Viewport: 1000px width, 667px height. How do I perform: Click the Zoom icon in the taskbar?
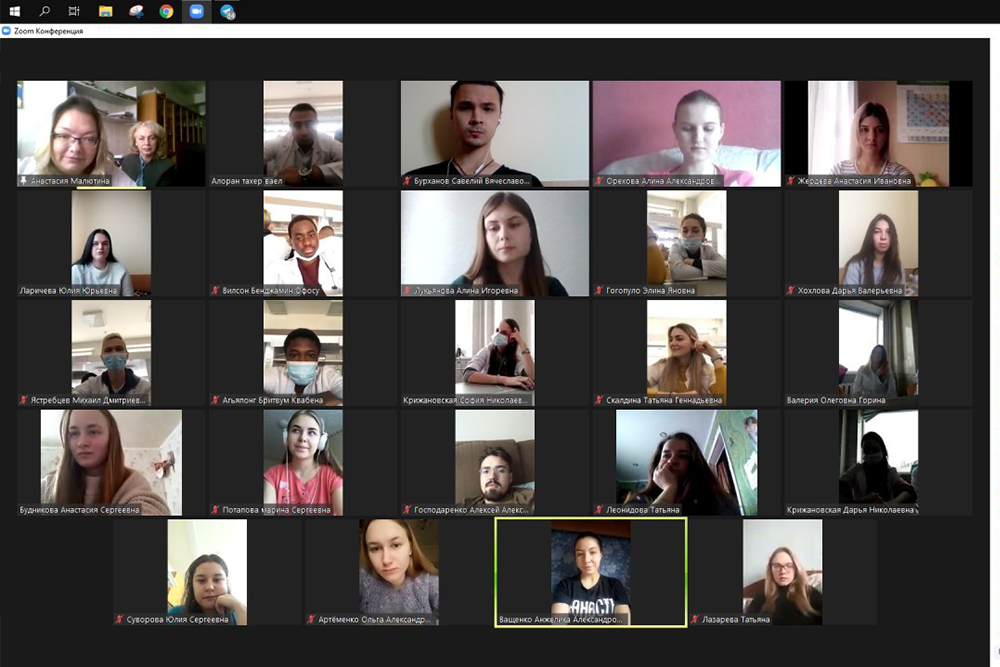pyautogui.click(x=197, y=11)
